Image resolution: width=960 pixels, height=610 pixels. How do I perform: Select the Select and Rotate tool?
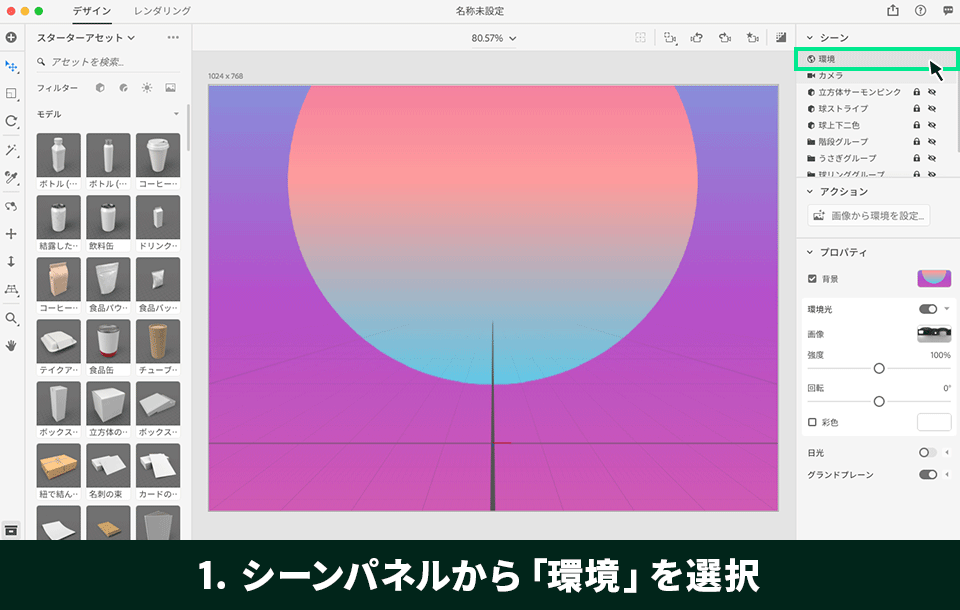pos(11,121)
